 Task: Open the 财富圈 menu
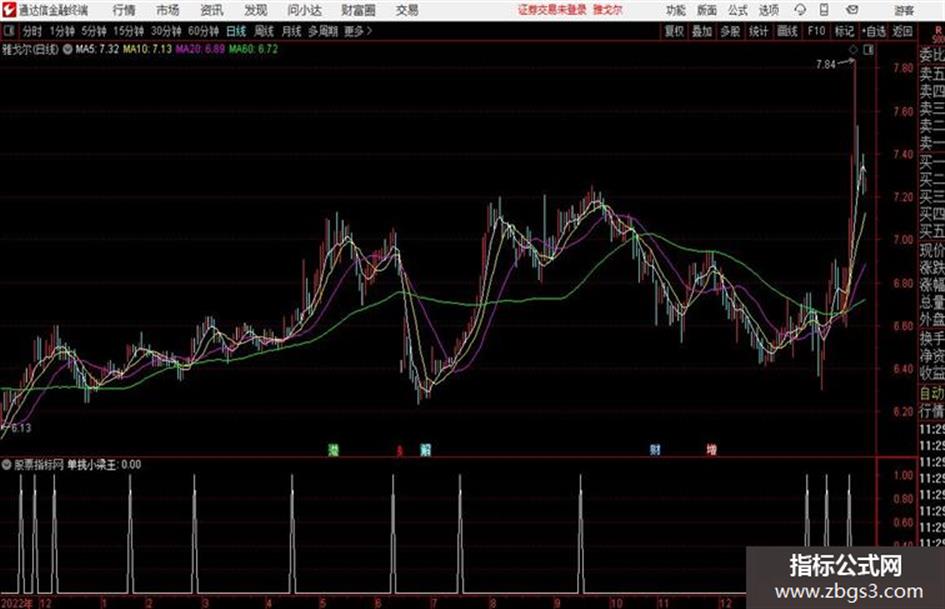(x=358, y=10)
